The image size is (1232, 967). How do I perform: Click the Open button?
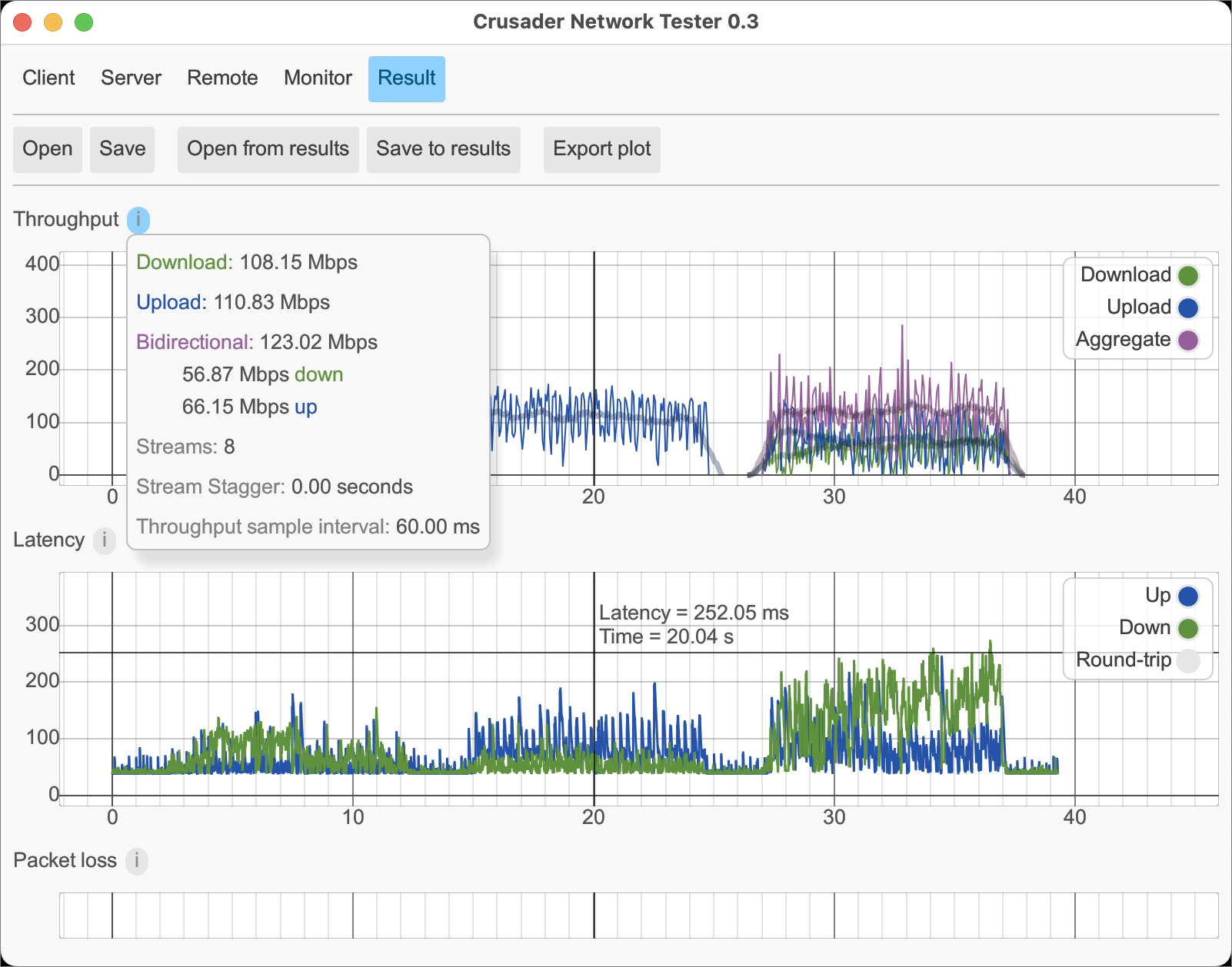[48, 149]
